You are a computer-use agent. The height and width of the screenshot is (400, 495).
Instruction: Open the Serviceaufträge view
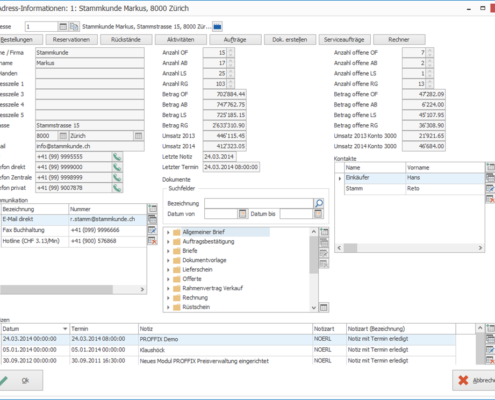pos(344,39)
